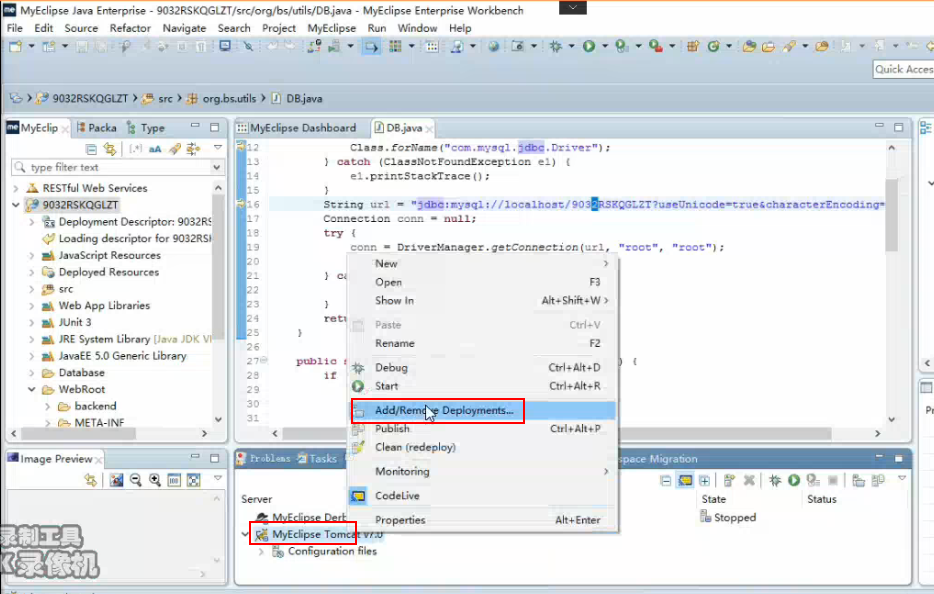Click the colored grid toolbar icon
934x594 pixels.
395,46
